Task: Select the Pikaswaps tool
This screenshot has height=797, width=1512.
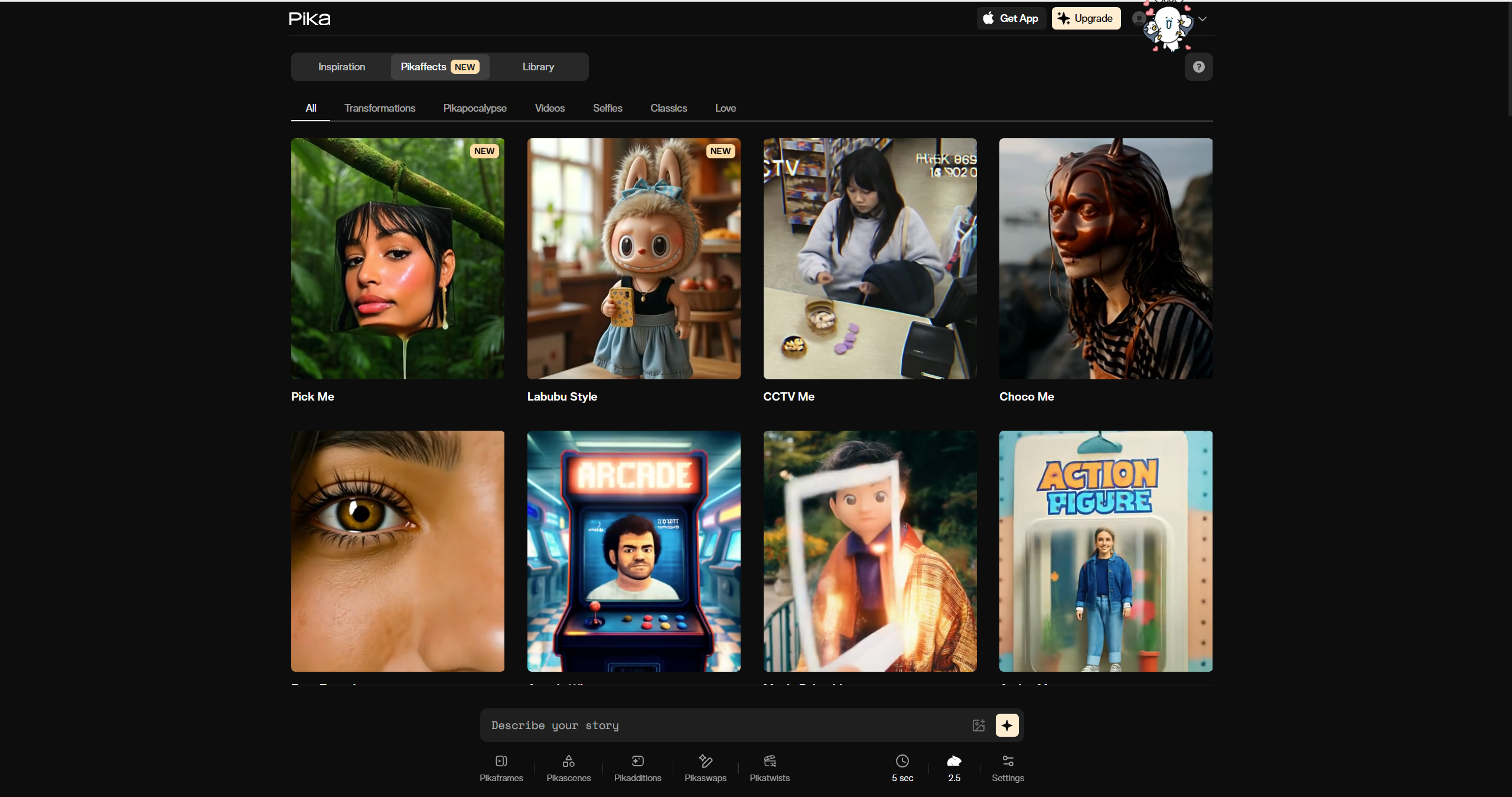Action: pyautogui.click(x=705, y=768)
